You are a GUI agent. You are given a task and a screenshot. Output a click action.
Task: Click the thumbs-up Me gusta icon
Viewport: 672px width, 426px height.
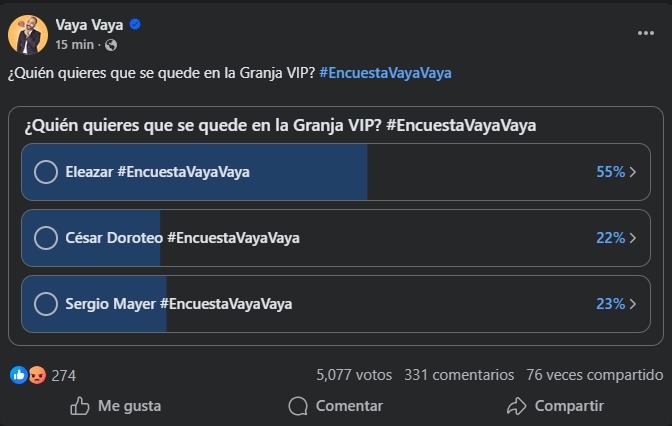tap(80, 406)
